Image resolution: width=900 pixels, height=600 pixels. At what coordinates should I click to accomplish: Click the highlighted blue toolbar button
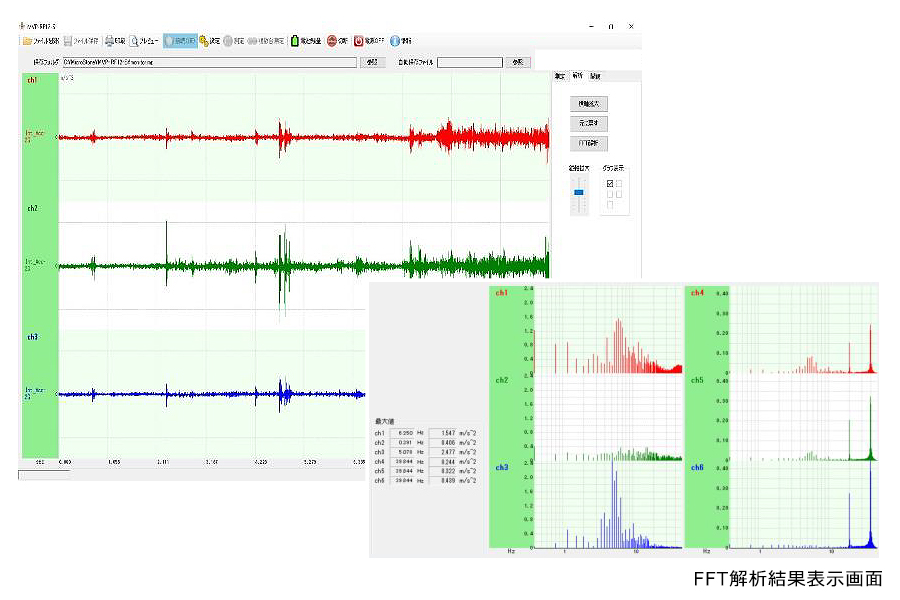point(179,41)
